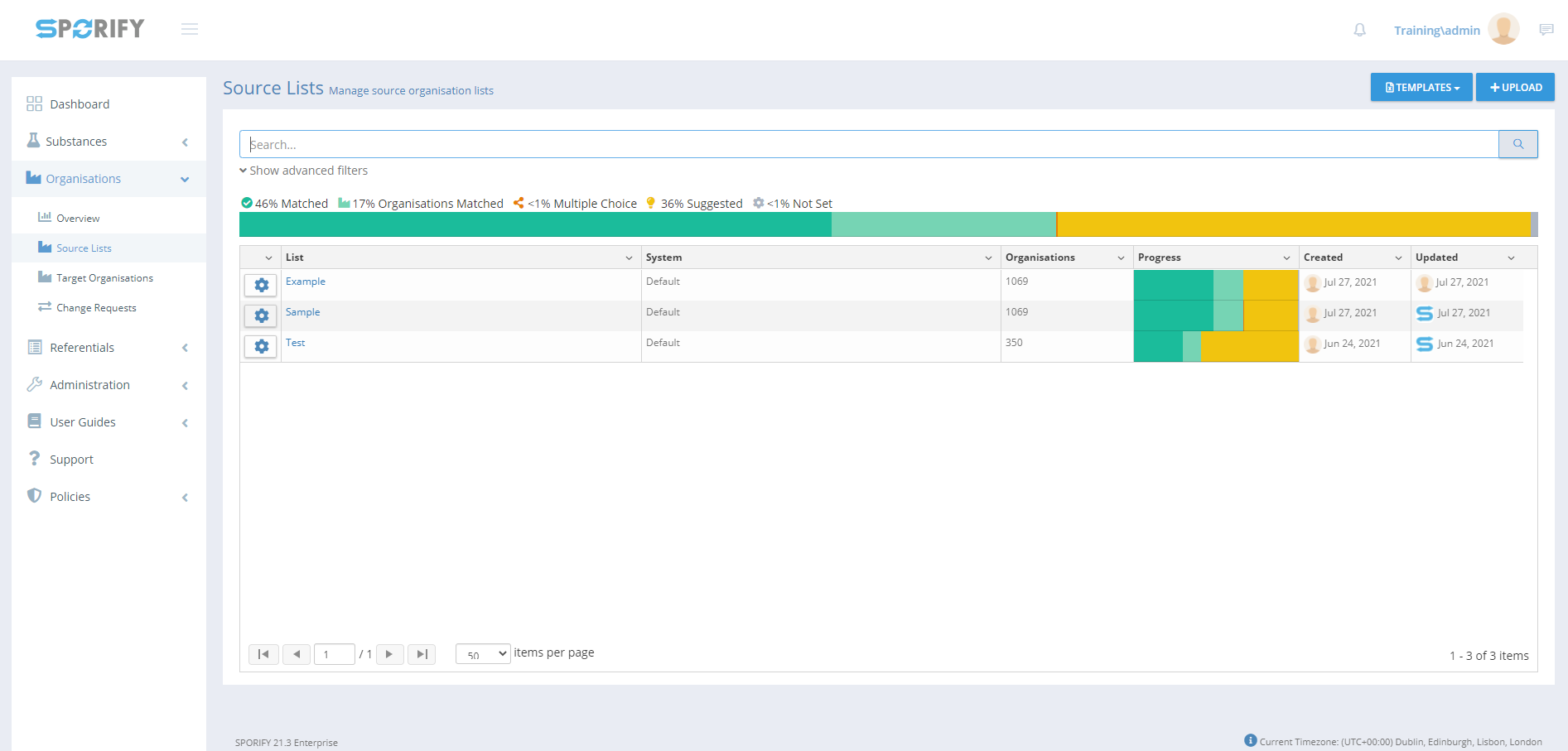Expand Show advanced filters
1568x751 pixels.
point(304,171)
